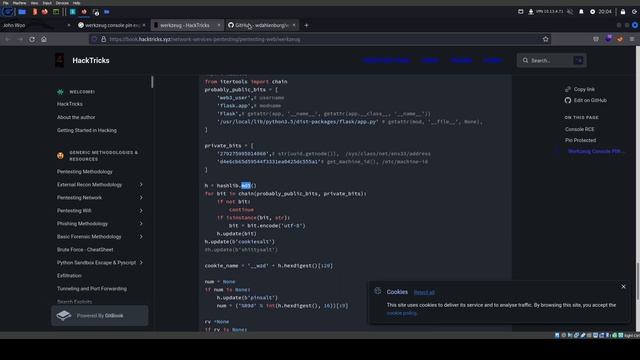
Task: Reload the current page
Action: pyautogui.click(x=32, y=39)
